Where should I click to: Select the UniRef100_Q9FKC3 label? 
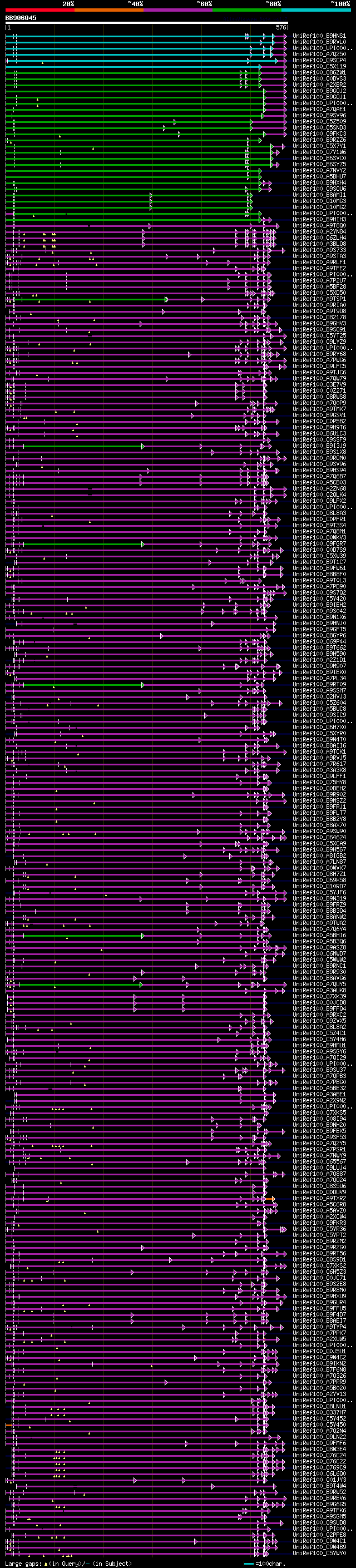(x=319, y=134)
